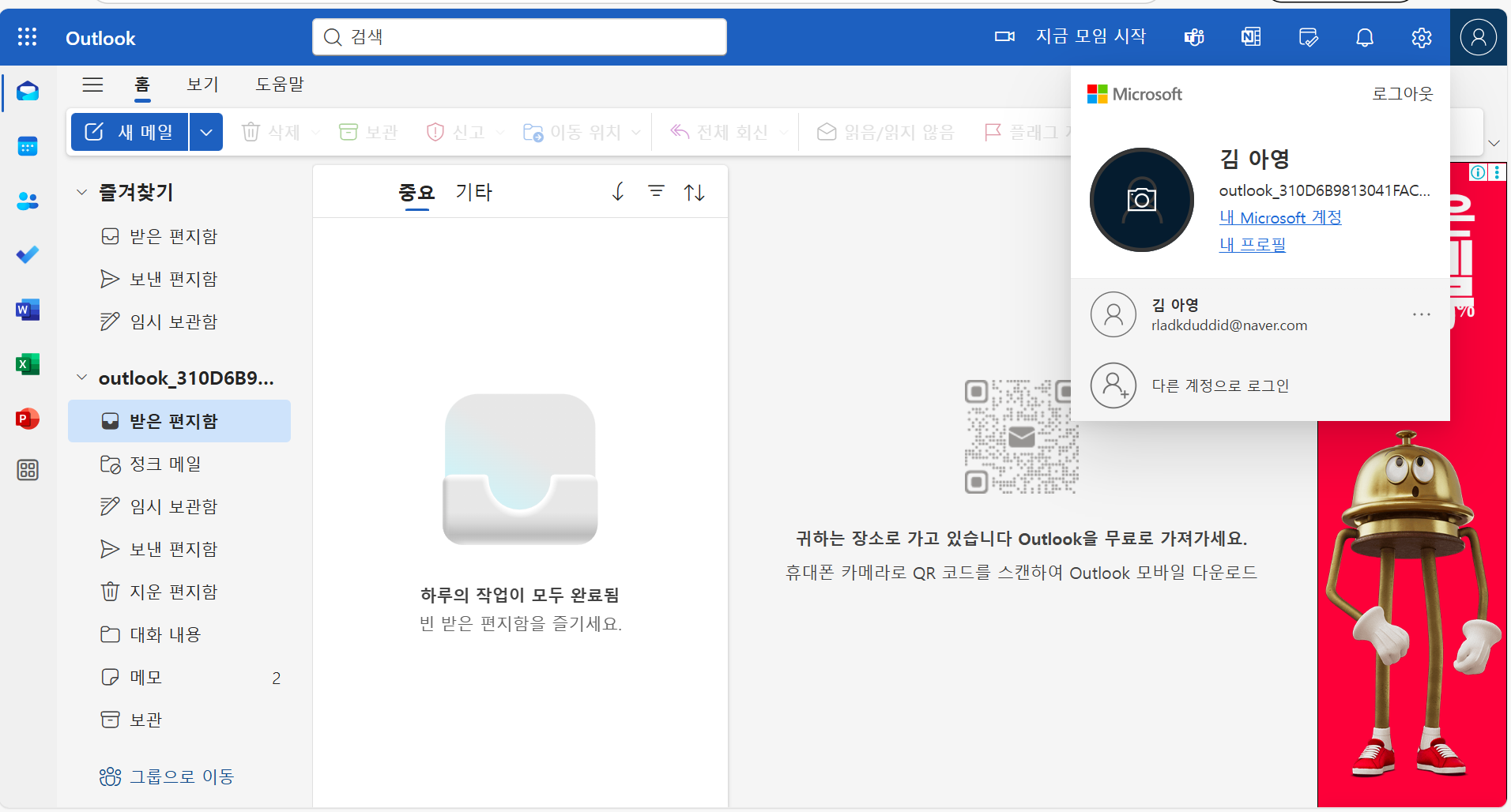
Task: Start a meeting with 지금 모임 시작
Action: tap(1070, 36)
